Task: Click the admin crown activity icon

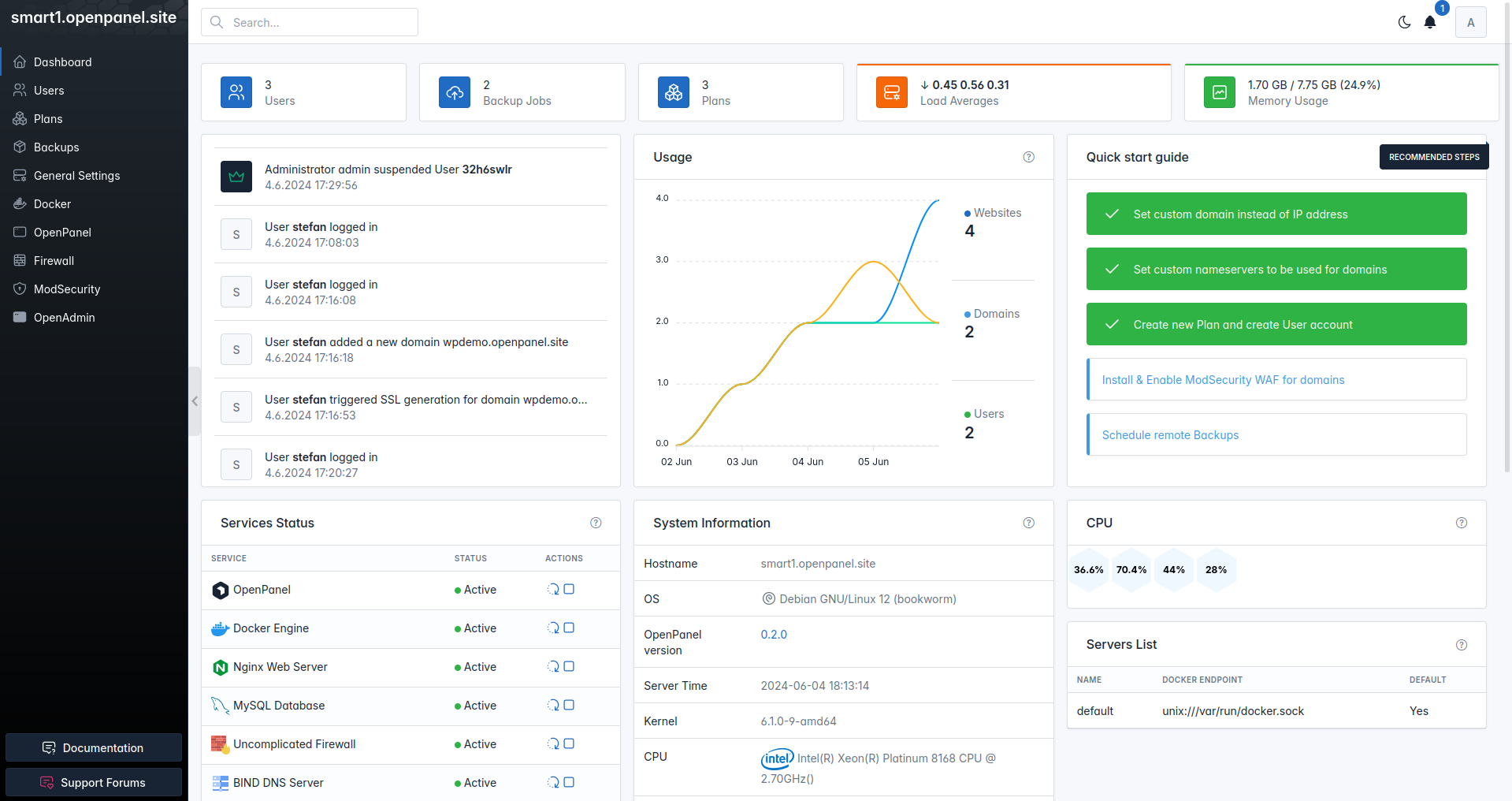Action: tap(236, 177)
